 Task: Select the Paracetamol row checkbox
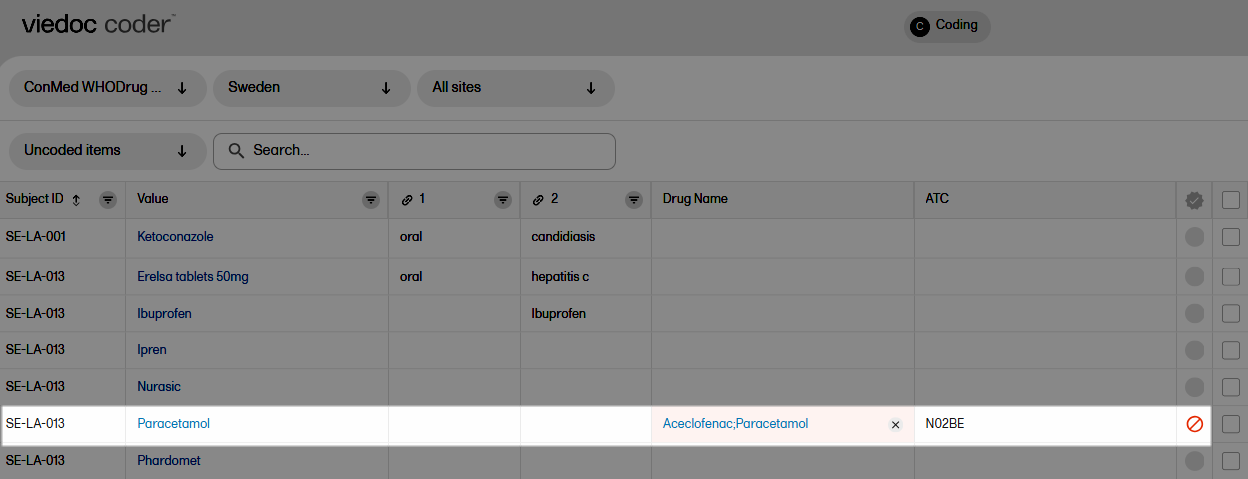click(1231, 424)
